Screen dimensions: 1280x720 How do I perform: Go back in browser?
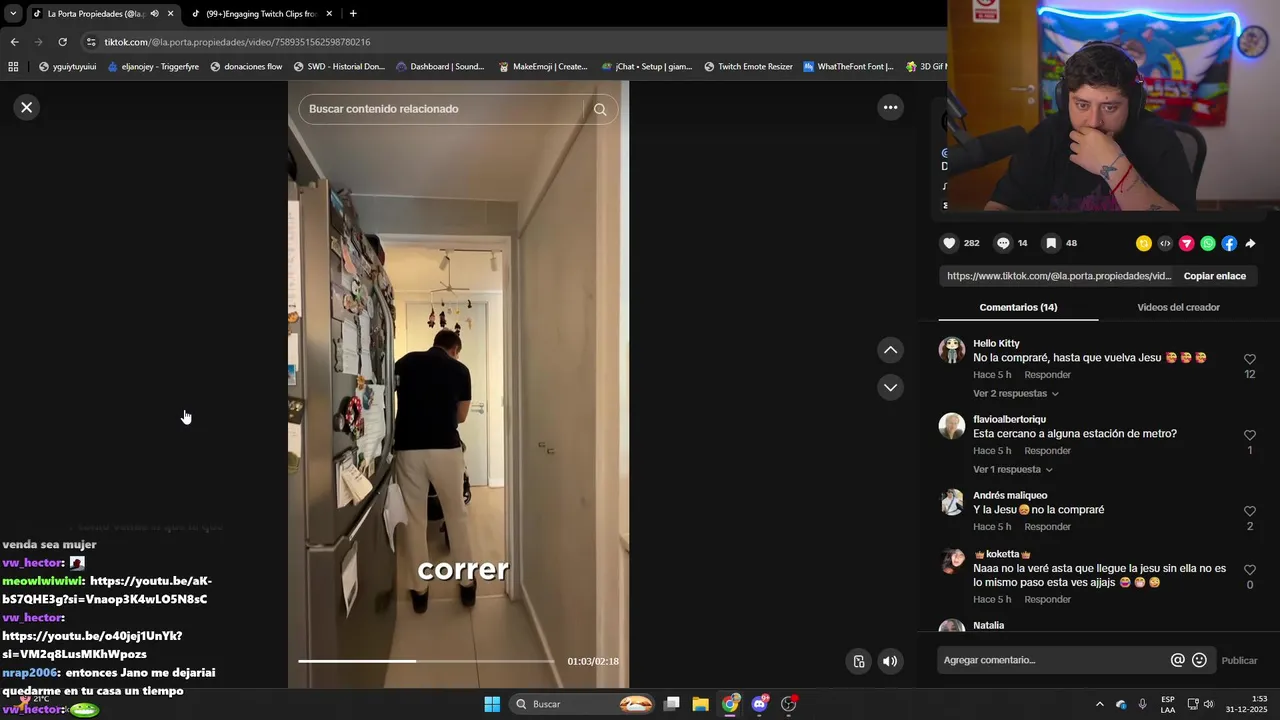point(14,42)
